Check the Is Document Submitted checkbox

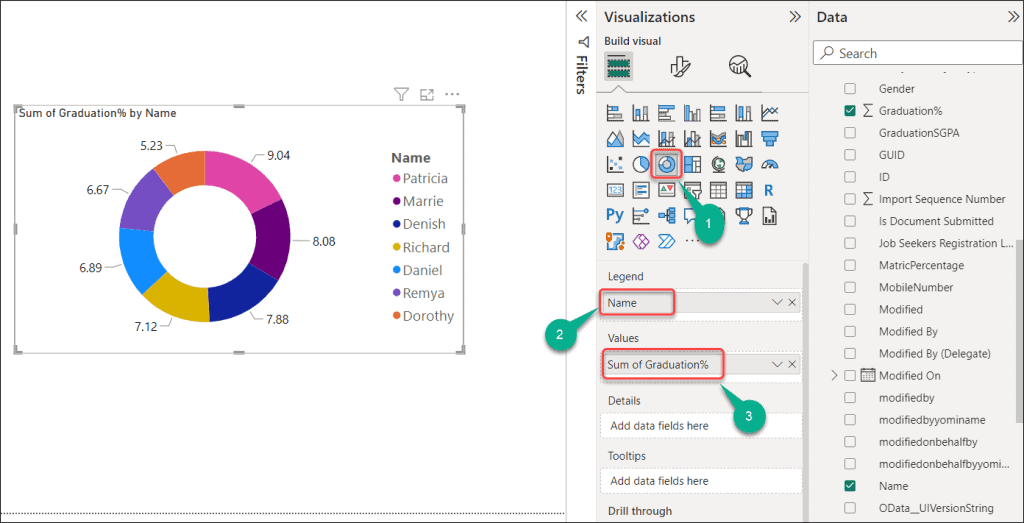[x=850, y=221]
